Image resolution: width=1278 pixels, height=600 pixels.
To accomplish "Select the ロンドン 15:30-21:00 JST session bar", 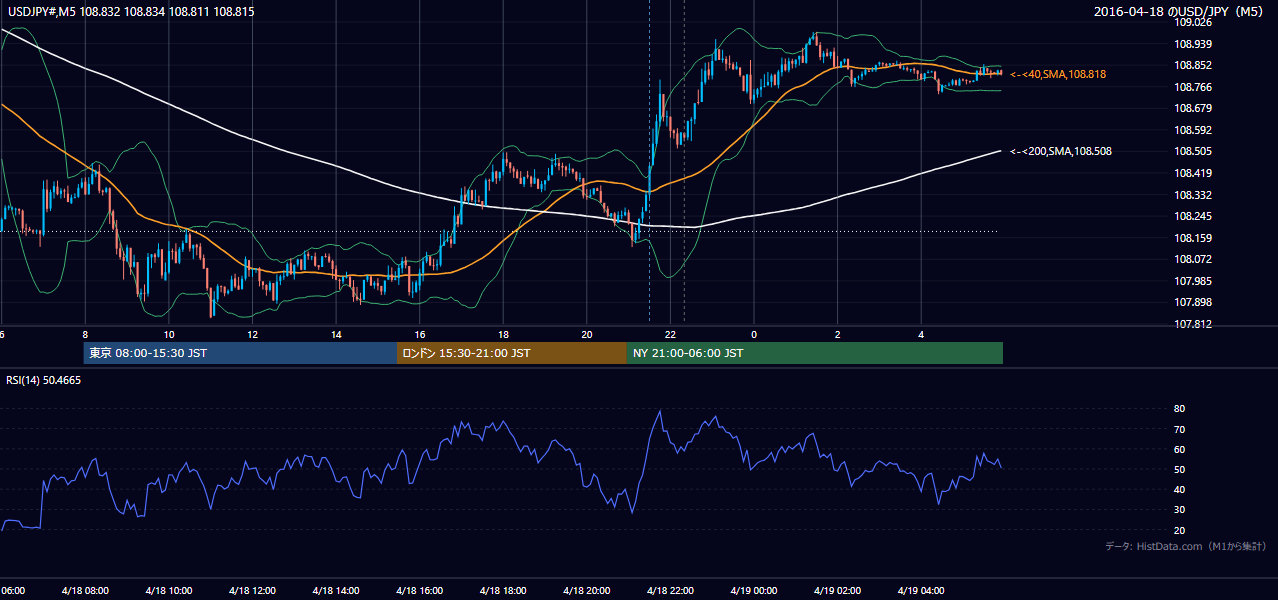I will [512, 353].
